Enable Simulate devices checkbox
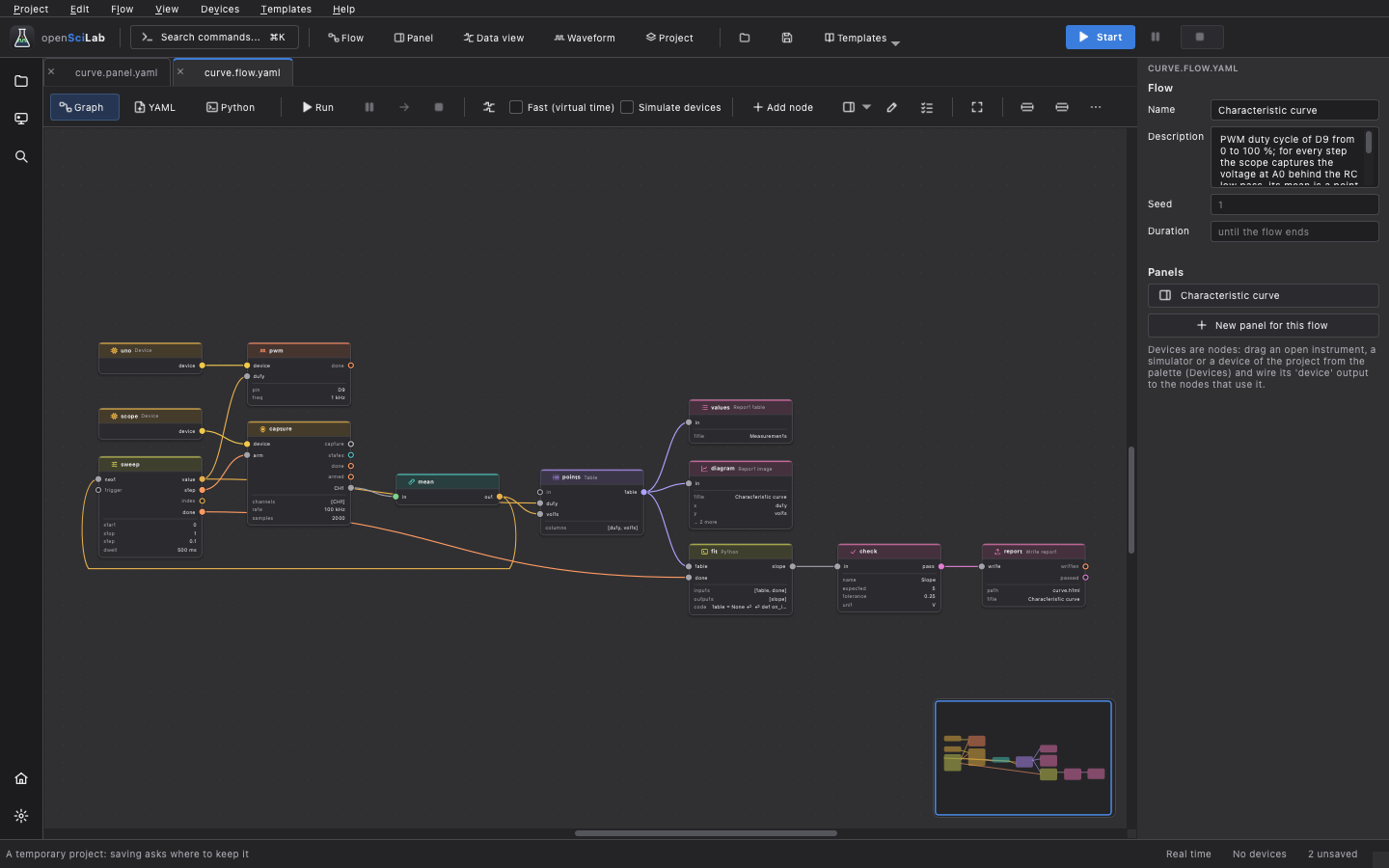 [627, 107]
